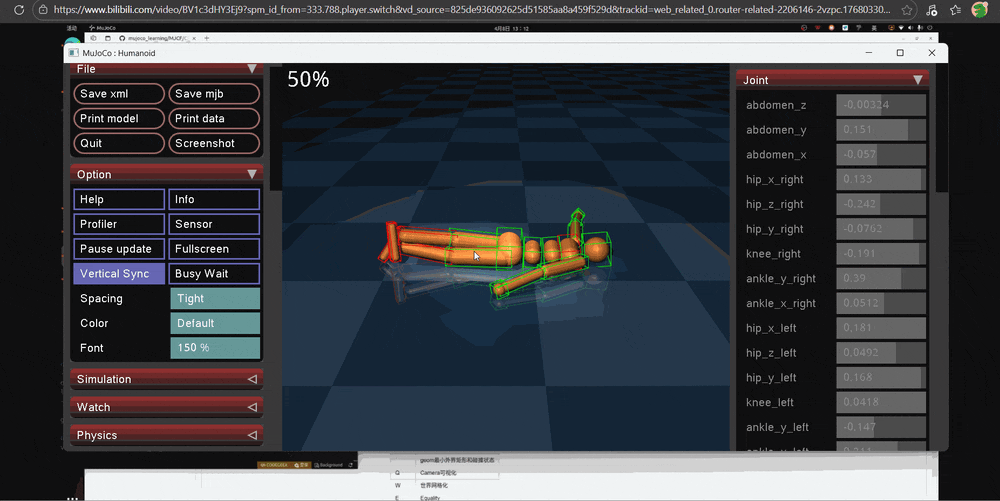Click the 50% speed indicator in the viewport
Viewport: 1000px width, 501px height.
[308, 79]
